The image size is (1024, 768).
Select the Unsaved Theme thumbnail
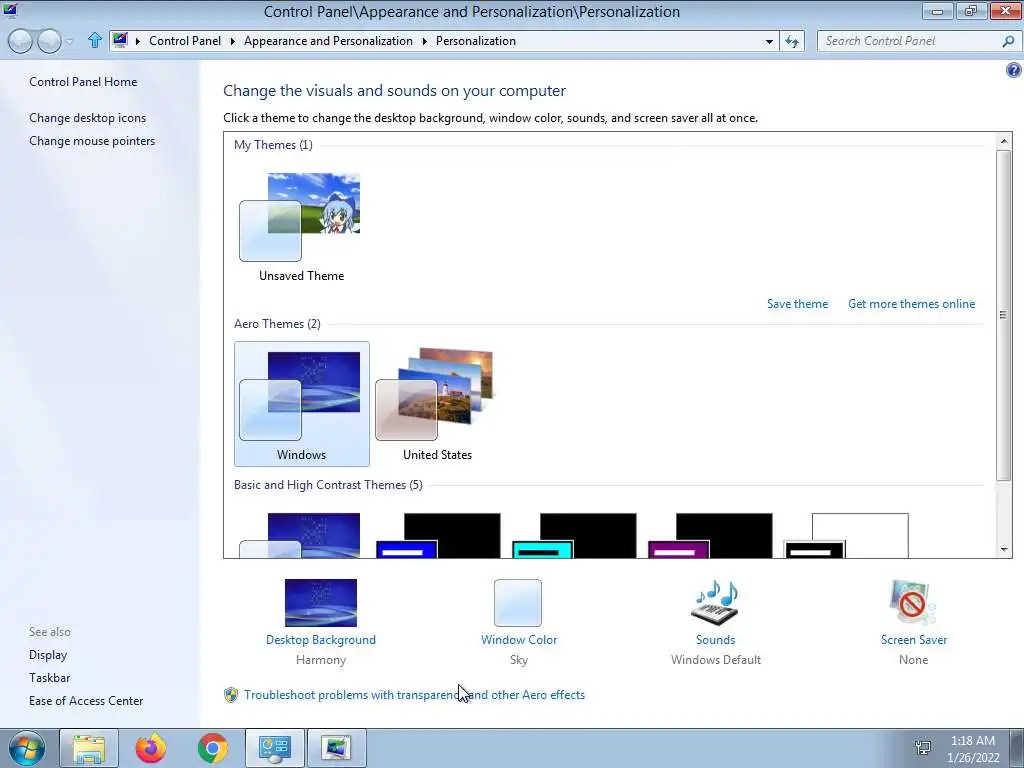(301, 226)
